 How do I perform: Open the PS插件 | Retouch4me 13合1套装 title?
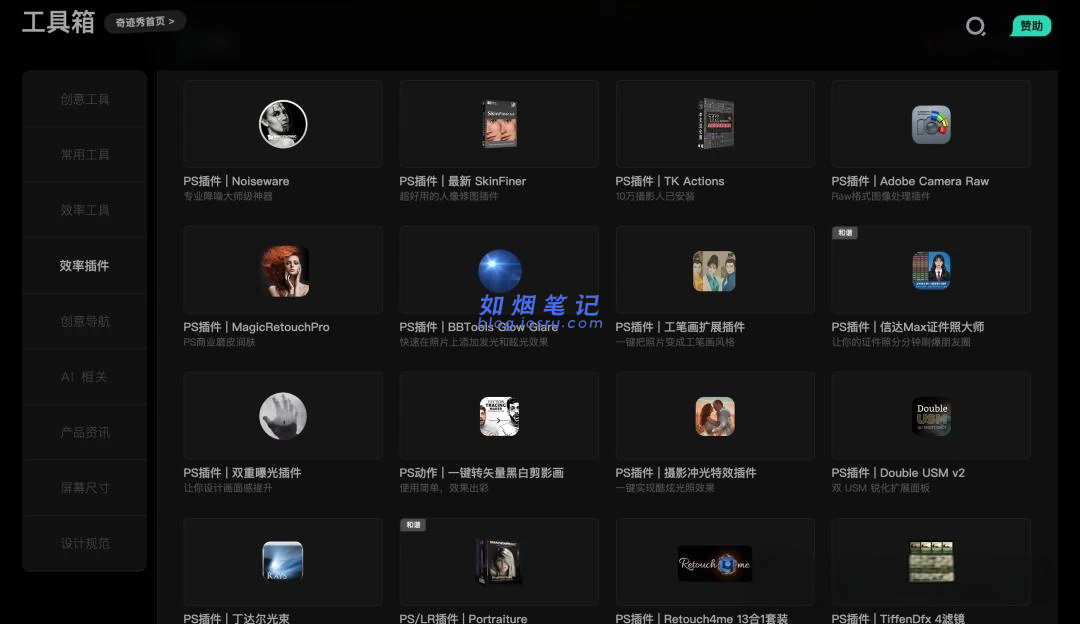(701, 618)
